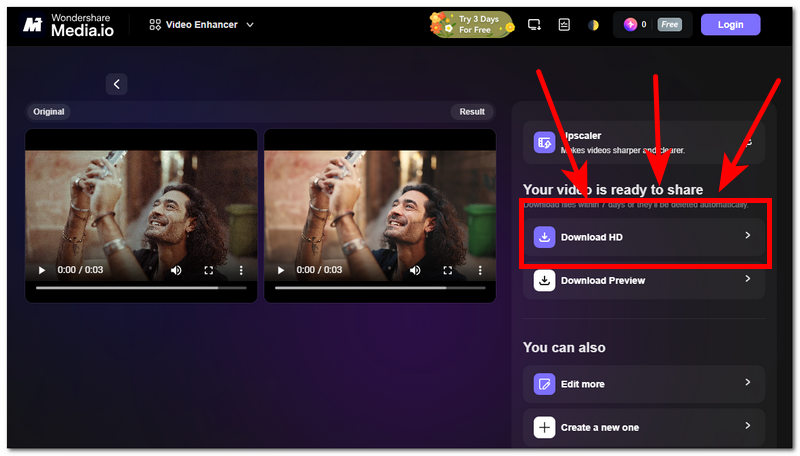Click the purple Download HD icon

pos(544,237)
